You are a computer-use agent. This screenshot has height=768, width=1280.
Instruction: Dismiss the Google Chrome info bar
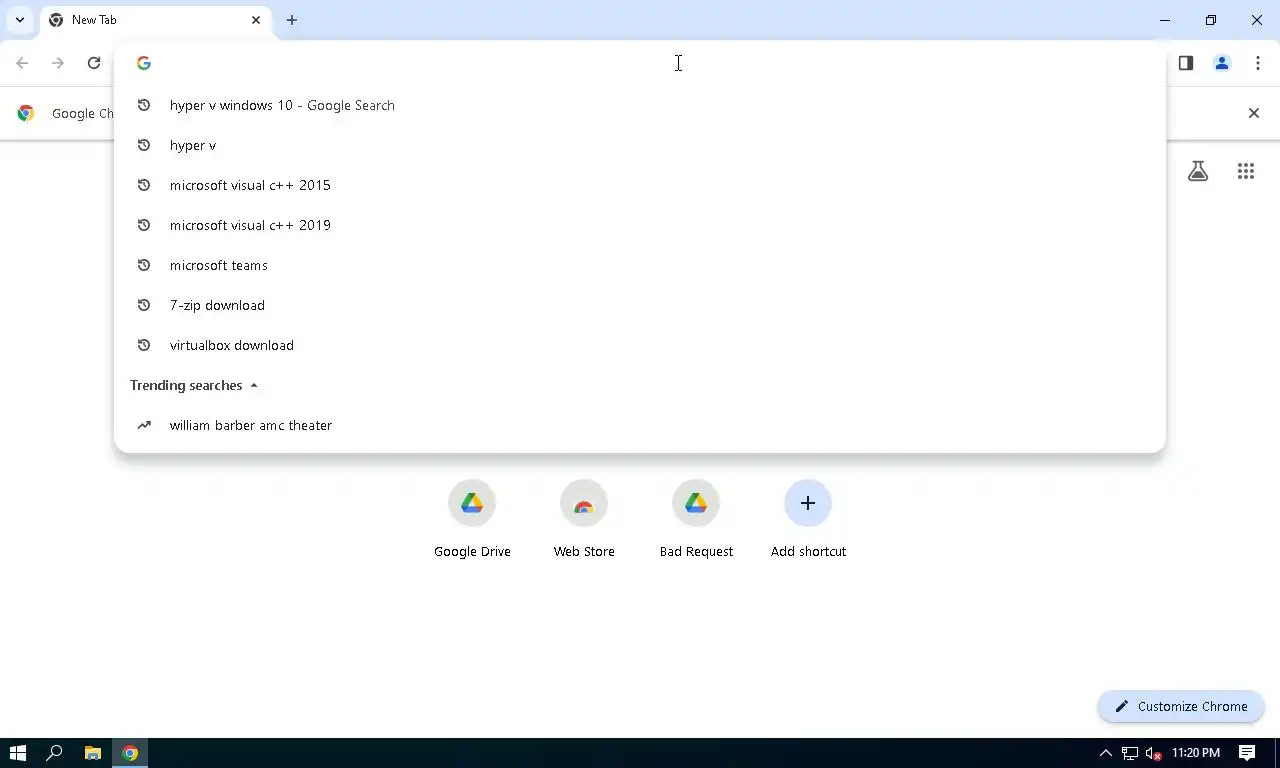tap(1254, 113)
